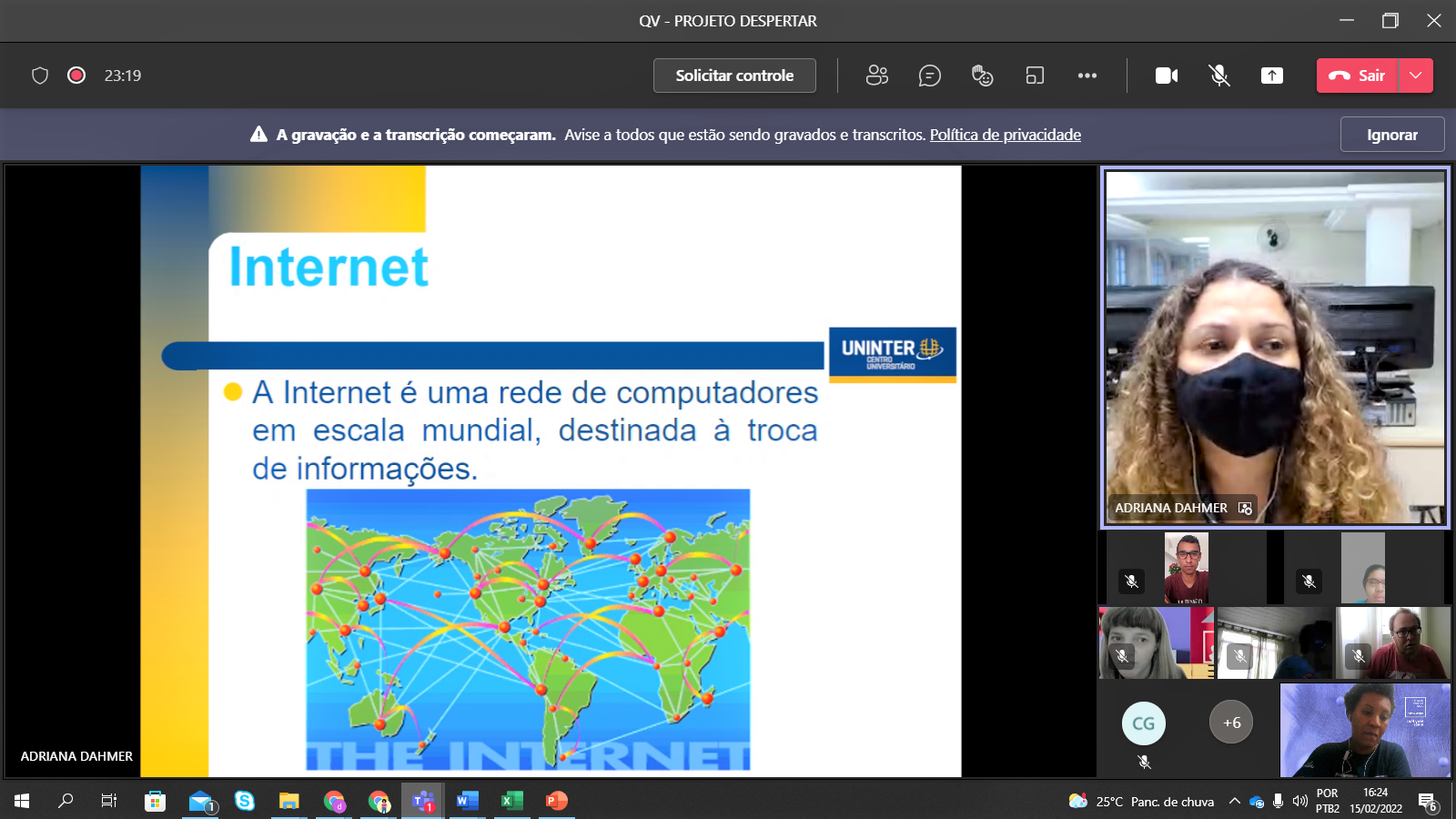Show hidden system tray icons
This screenshot has width=1456, height=819.
tap(1234, 801)
